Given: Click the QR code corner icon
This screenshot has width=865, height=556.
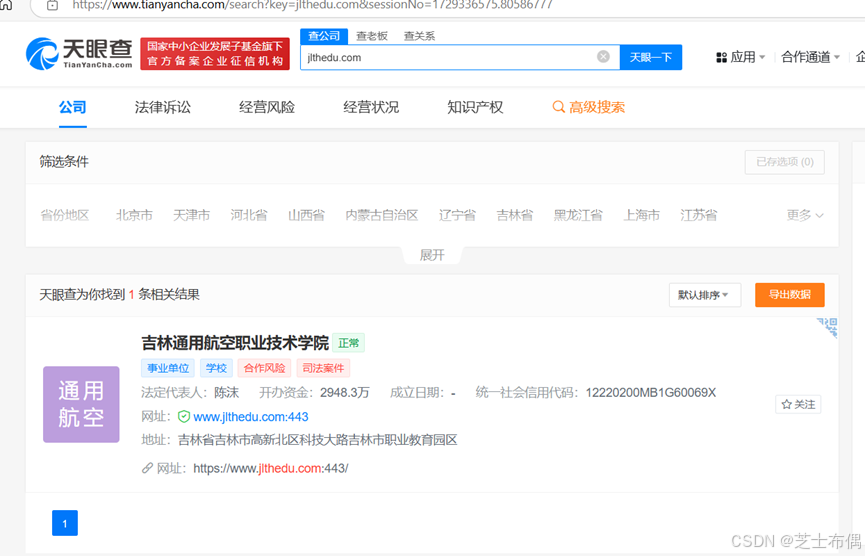Looking at the screenshot, I should click(827, 327).
